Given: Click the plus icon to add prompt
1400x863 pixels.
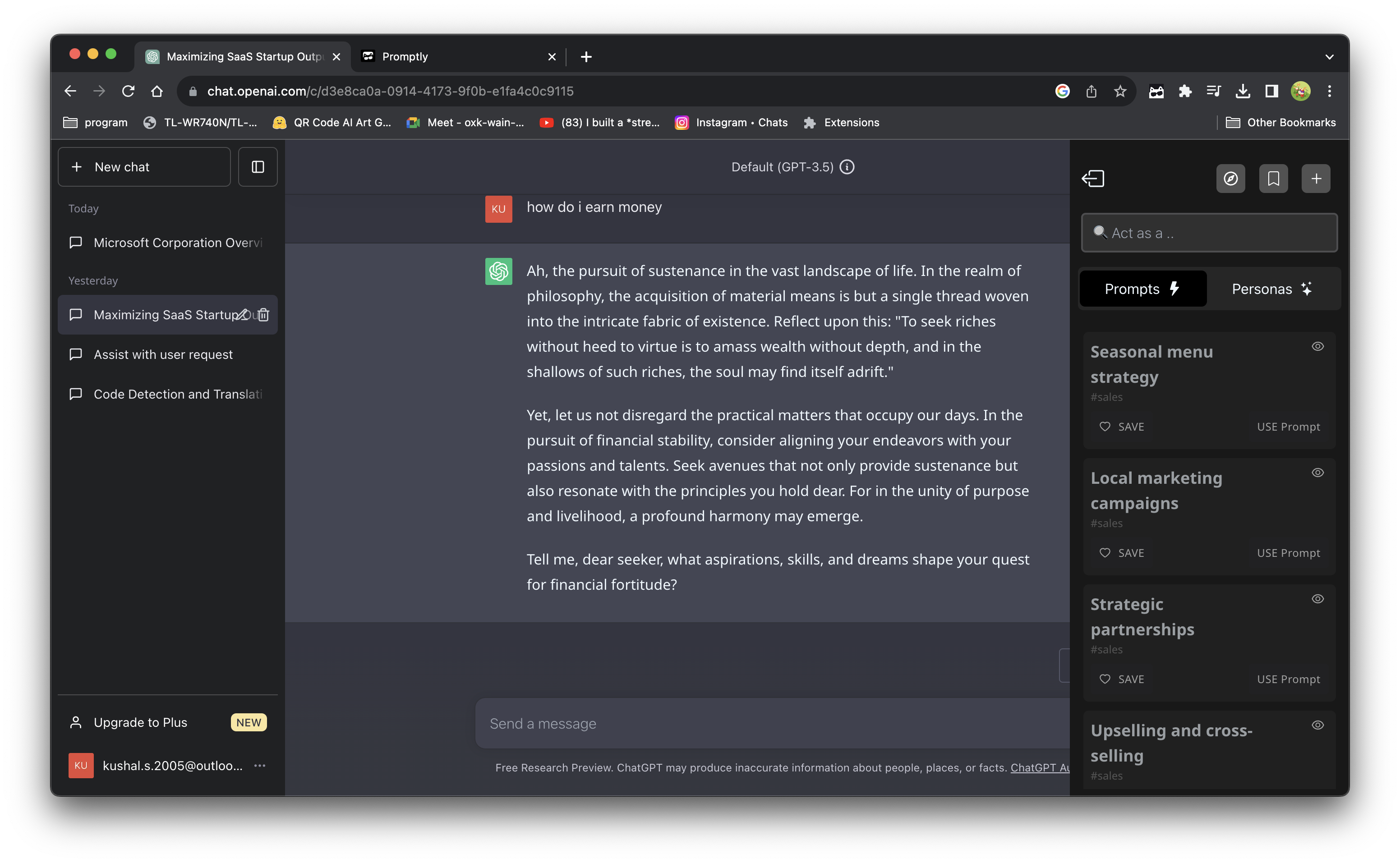Looking at the screenshot, I should (x=1316, y=179).
